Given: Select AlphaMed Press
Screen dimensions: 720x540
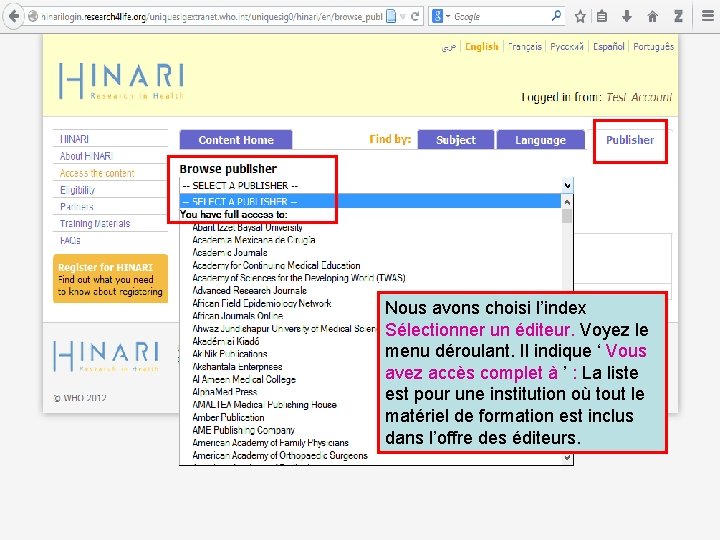Looking at the screenshot, I should [x=225, y=392].
